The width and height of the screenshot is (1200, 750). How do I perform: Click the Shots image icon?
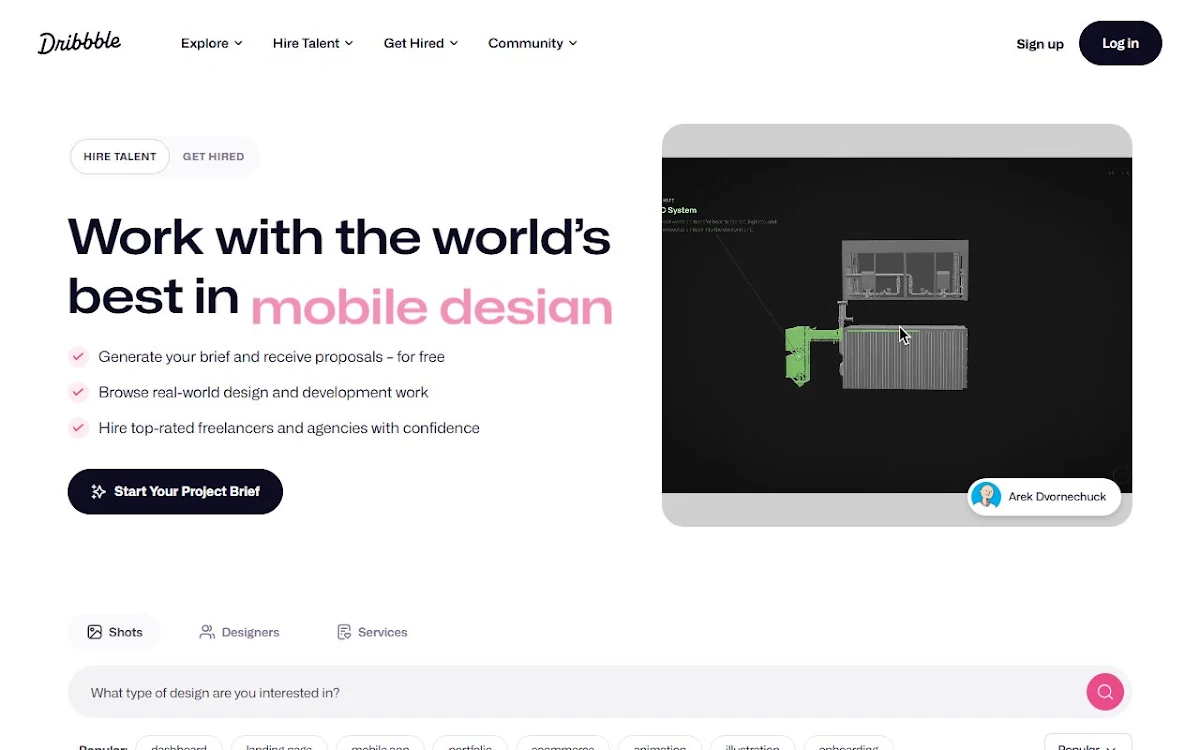point(94,632)
